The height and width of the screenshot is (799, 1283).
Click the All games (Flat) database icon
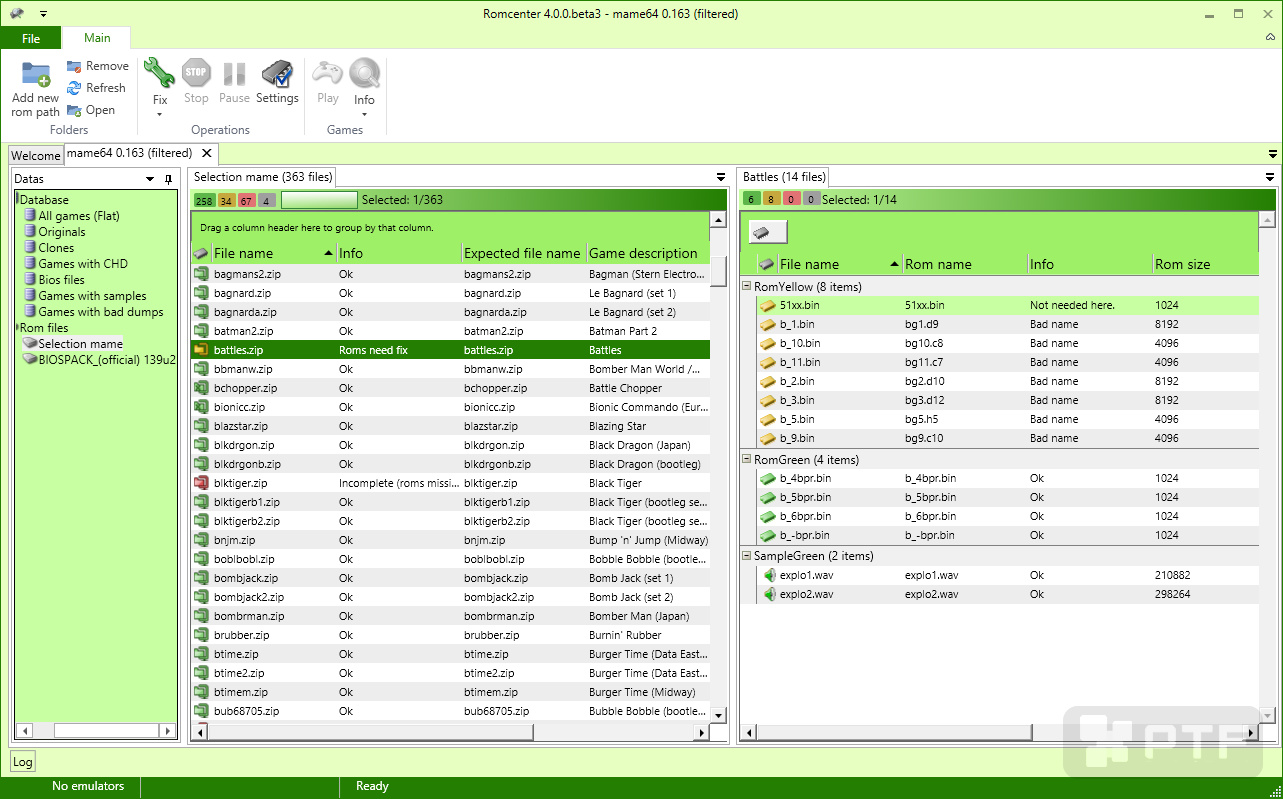tap(30, 216)
